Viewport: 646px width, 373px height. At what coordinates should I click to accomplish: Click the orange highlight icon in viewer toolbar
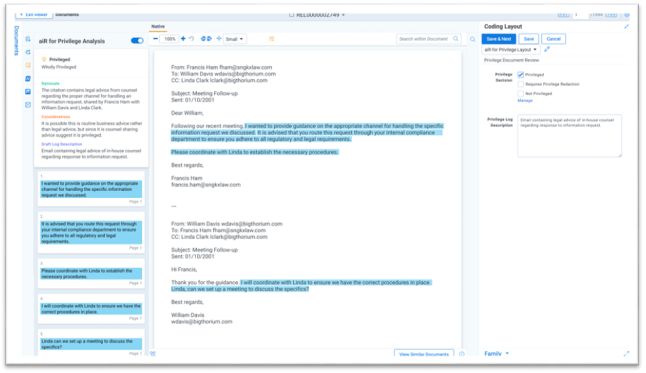pyautogui.click(x=272, y=39)
